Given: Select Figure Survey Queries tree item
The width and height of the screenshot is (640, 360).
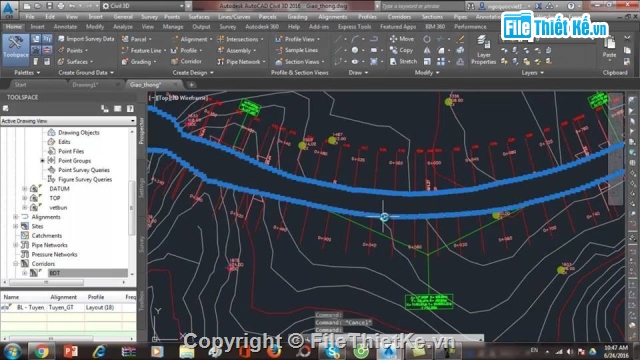Looking at the screenshot, I should [x=84, y=180].
